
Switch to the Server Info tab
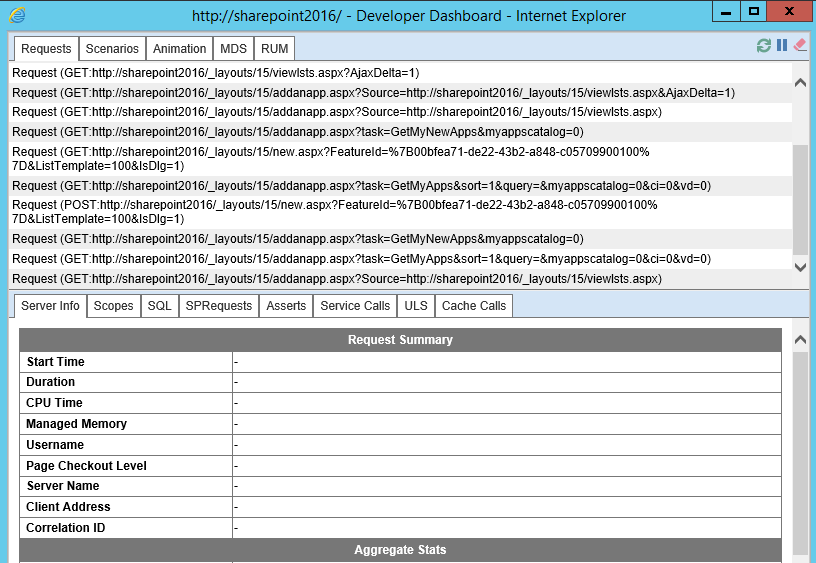[x=50, y=306]
